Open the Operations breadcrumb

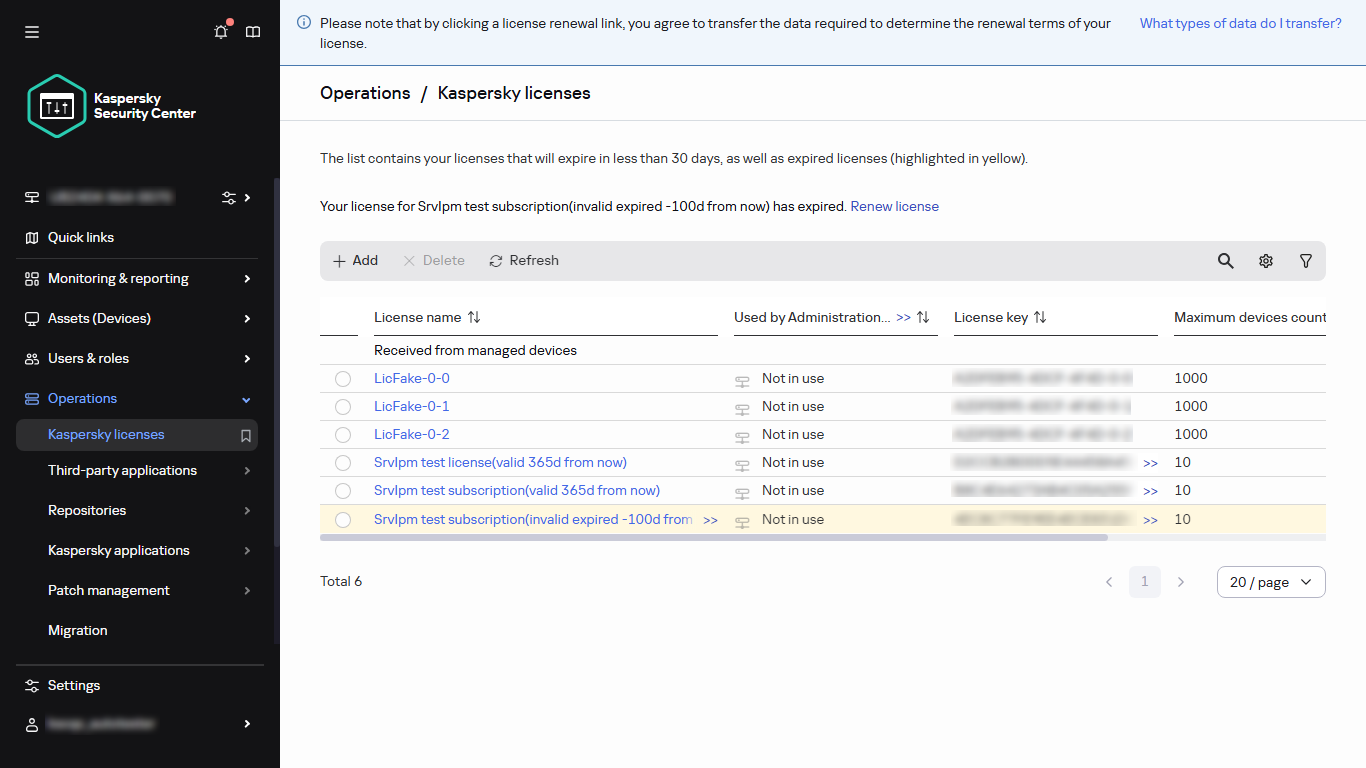tap(365, 92)
